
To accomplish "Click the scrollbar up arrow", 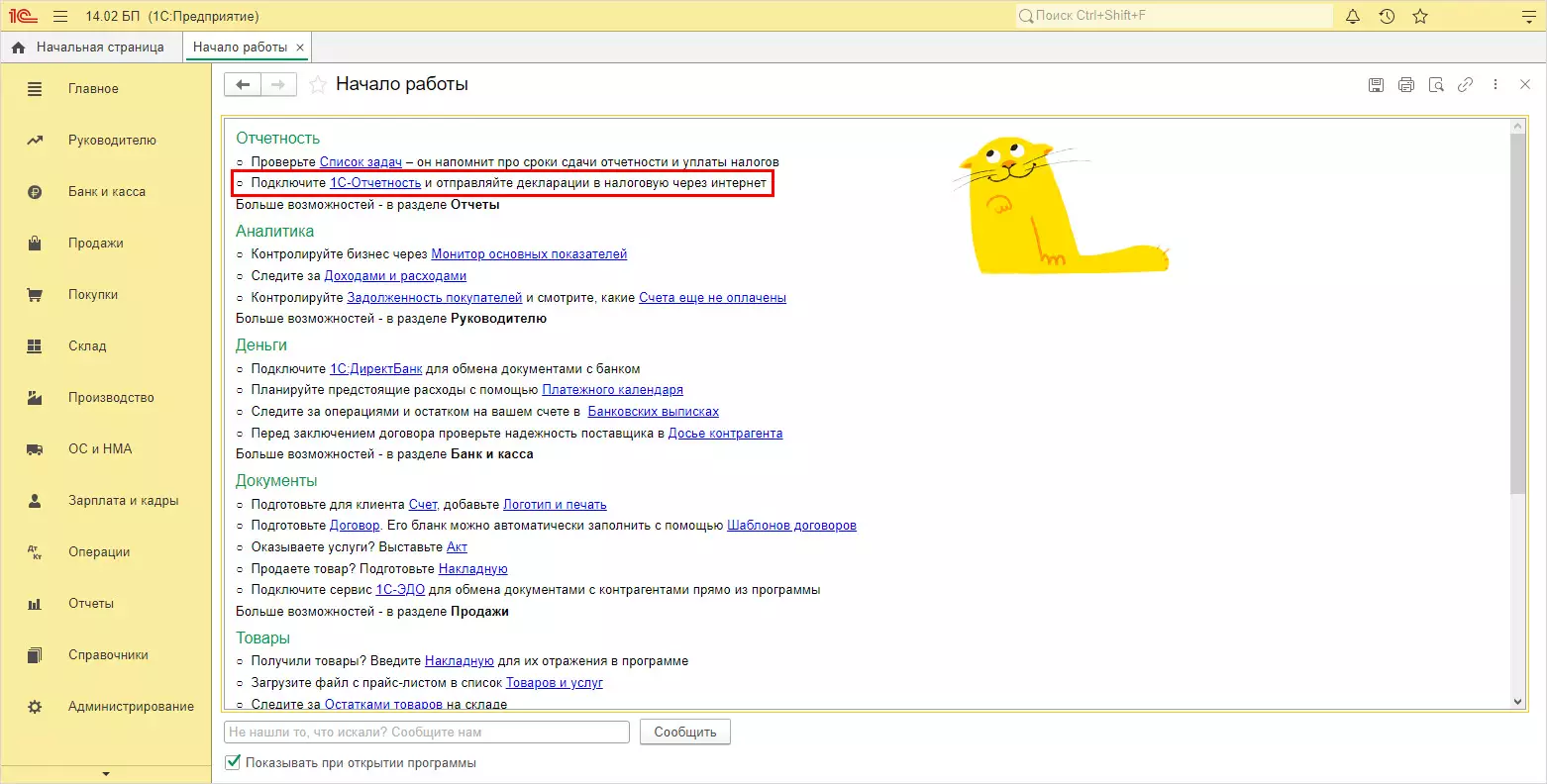I will [1517, 127].
